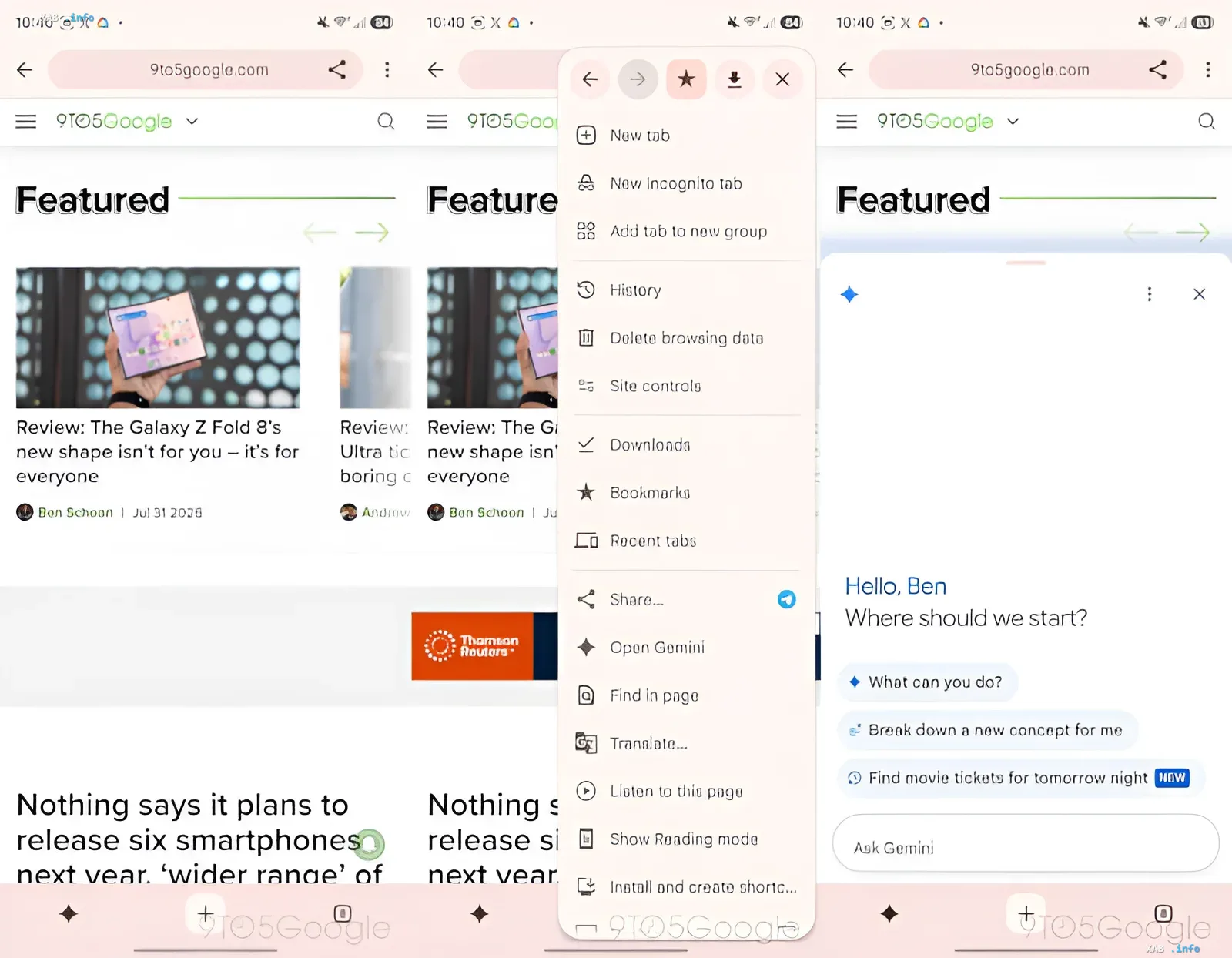Tap the search magnifier in the left screen
1232x958 pixels.
pyautogui.click(x=386, y=121)
